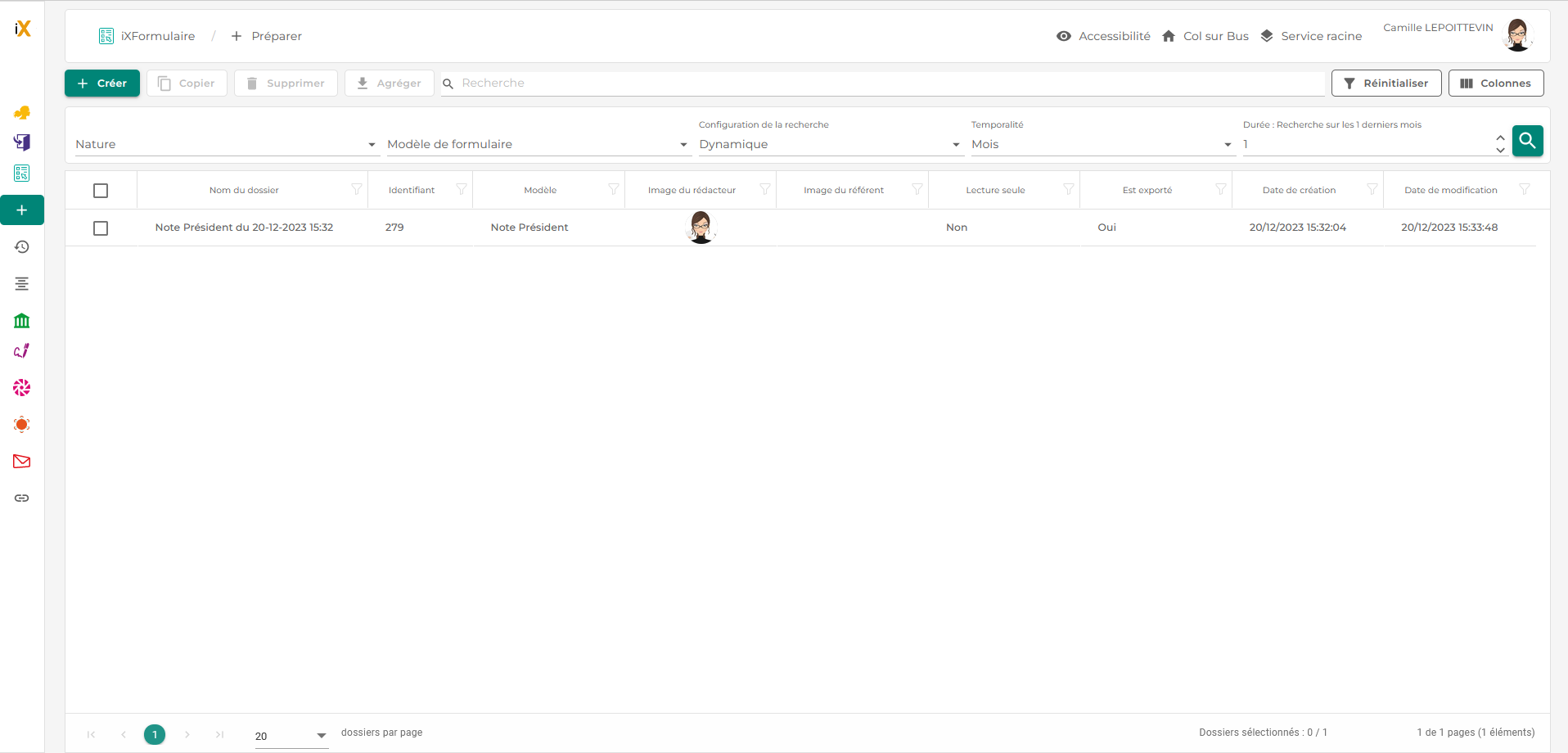
Task: Open the centered-lines sidebar icon
Action: tap(22, 284)
